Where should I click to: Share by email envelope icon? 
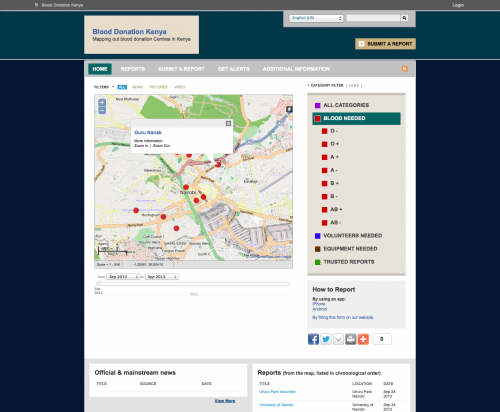338,339
